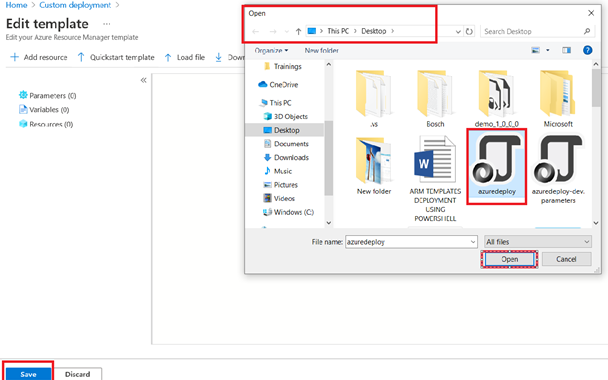Click Load file option
Image resolution: width=608 pixels, height=380 pixels.
pos(185,57)
